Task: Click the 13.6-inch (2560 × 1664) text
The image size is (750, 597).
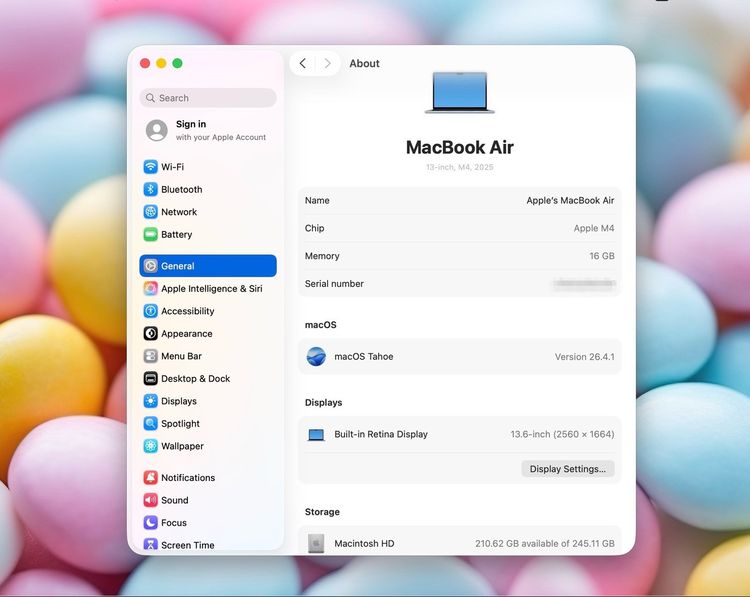Action: point(562,434)
